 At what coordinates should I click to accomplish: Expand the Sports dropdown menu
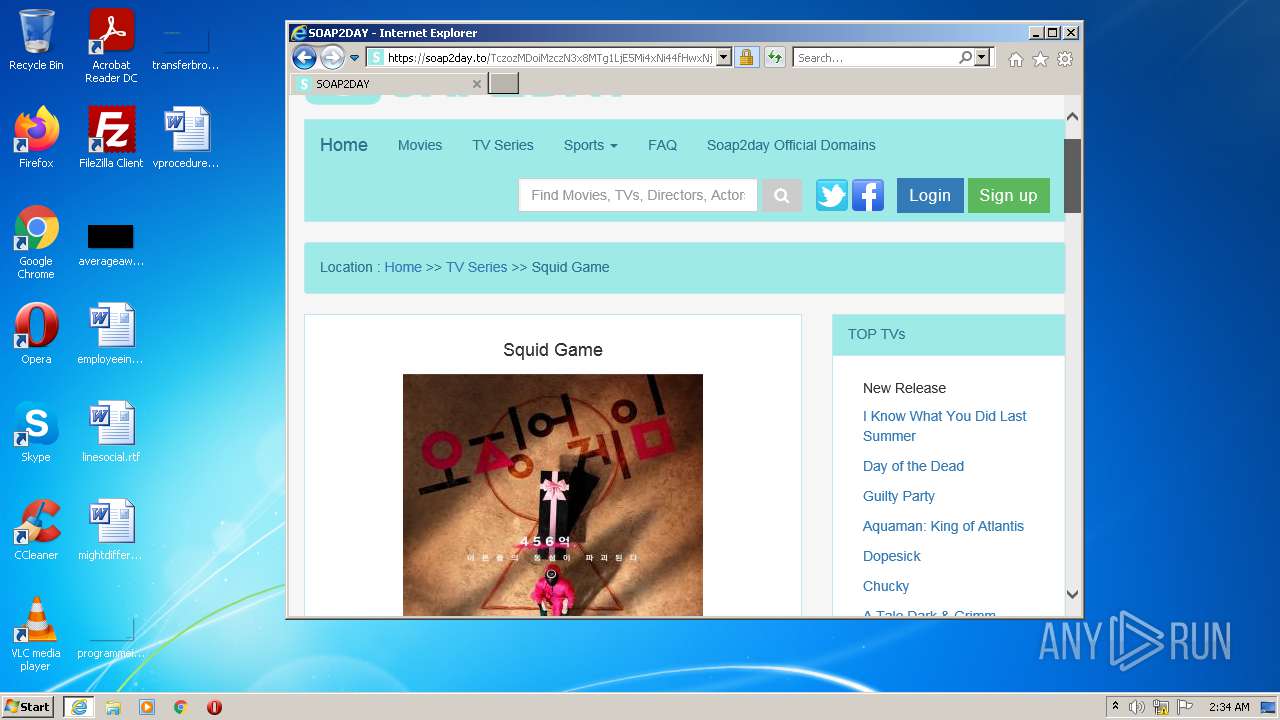(590, 145)
